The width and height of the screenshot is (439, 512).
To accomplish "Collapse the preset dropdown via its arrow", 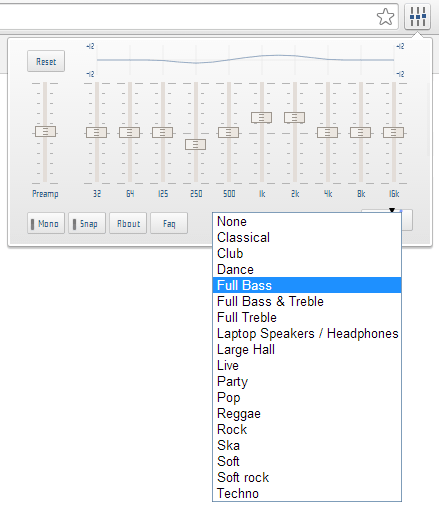I will 392,210.
